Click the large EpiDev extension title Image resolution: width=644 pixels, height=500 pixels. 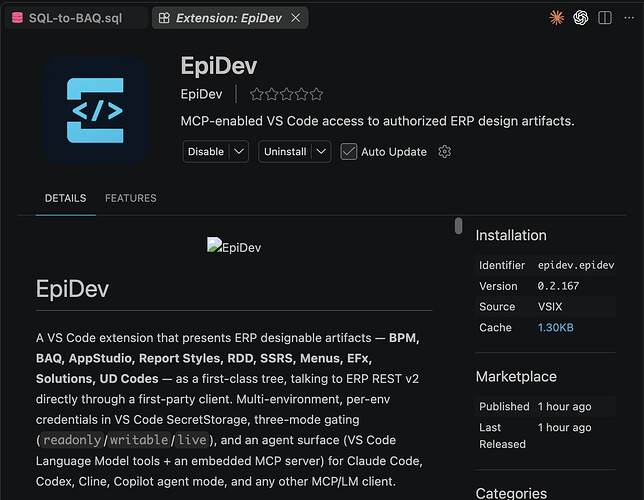pyautogui.click(x=218, y=66)
